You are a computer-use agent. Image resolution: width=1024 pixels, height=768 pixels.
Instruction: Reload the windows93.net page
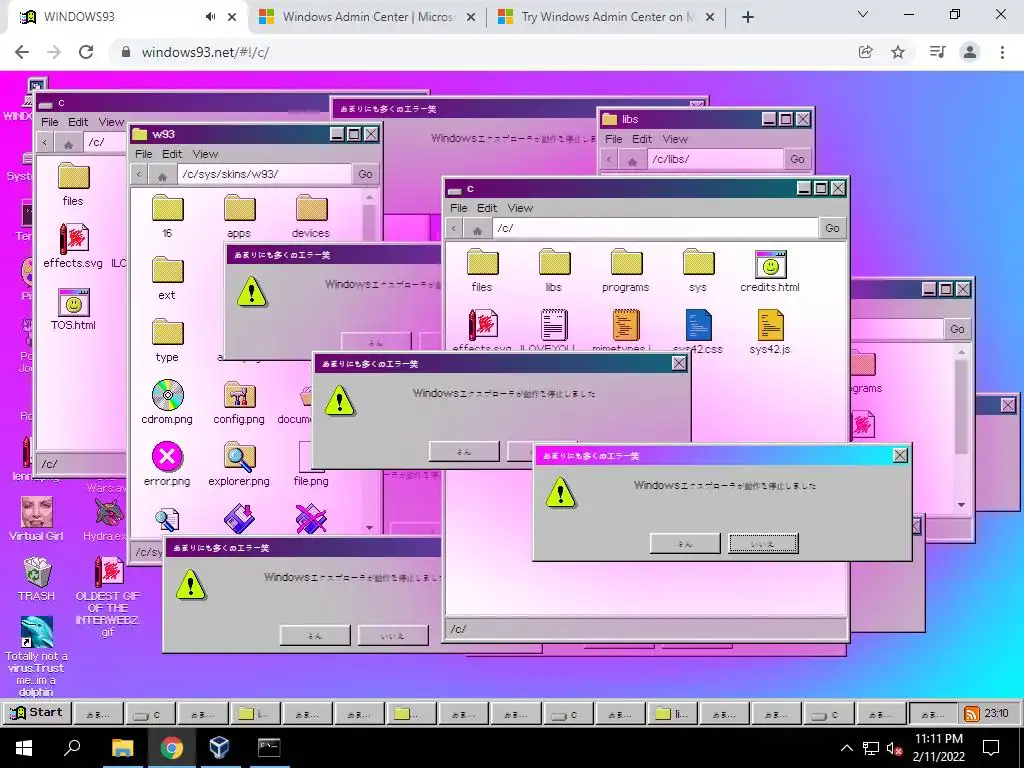click(x=86, y=52)
